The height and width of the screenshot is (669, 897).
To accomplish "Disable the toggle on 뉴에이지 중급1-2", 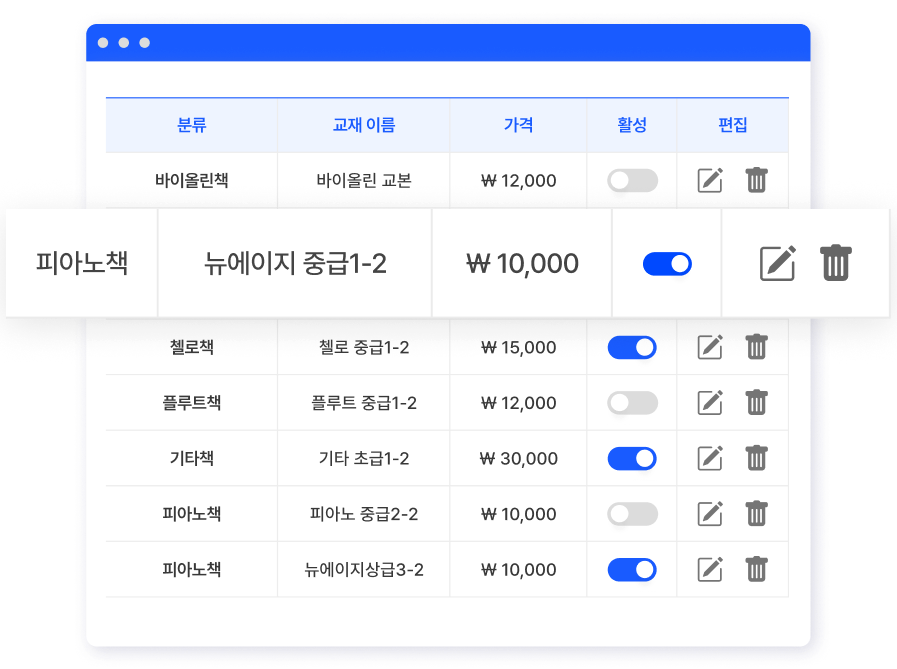I will coord(666,263).
